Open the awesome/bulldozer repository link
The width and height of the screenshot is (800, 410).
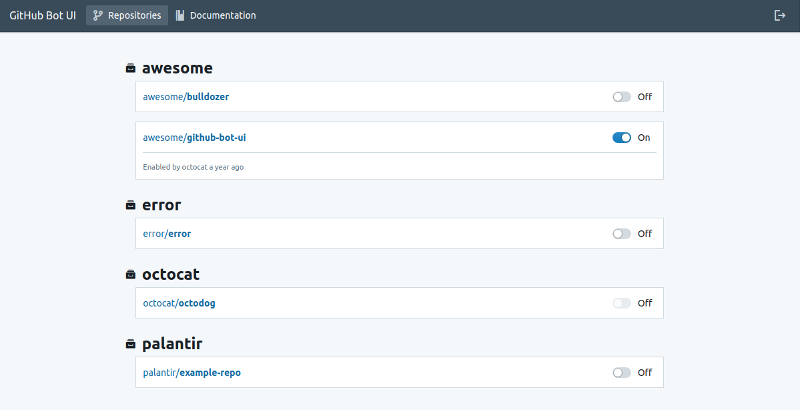point(186,97)
